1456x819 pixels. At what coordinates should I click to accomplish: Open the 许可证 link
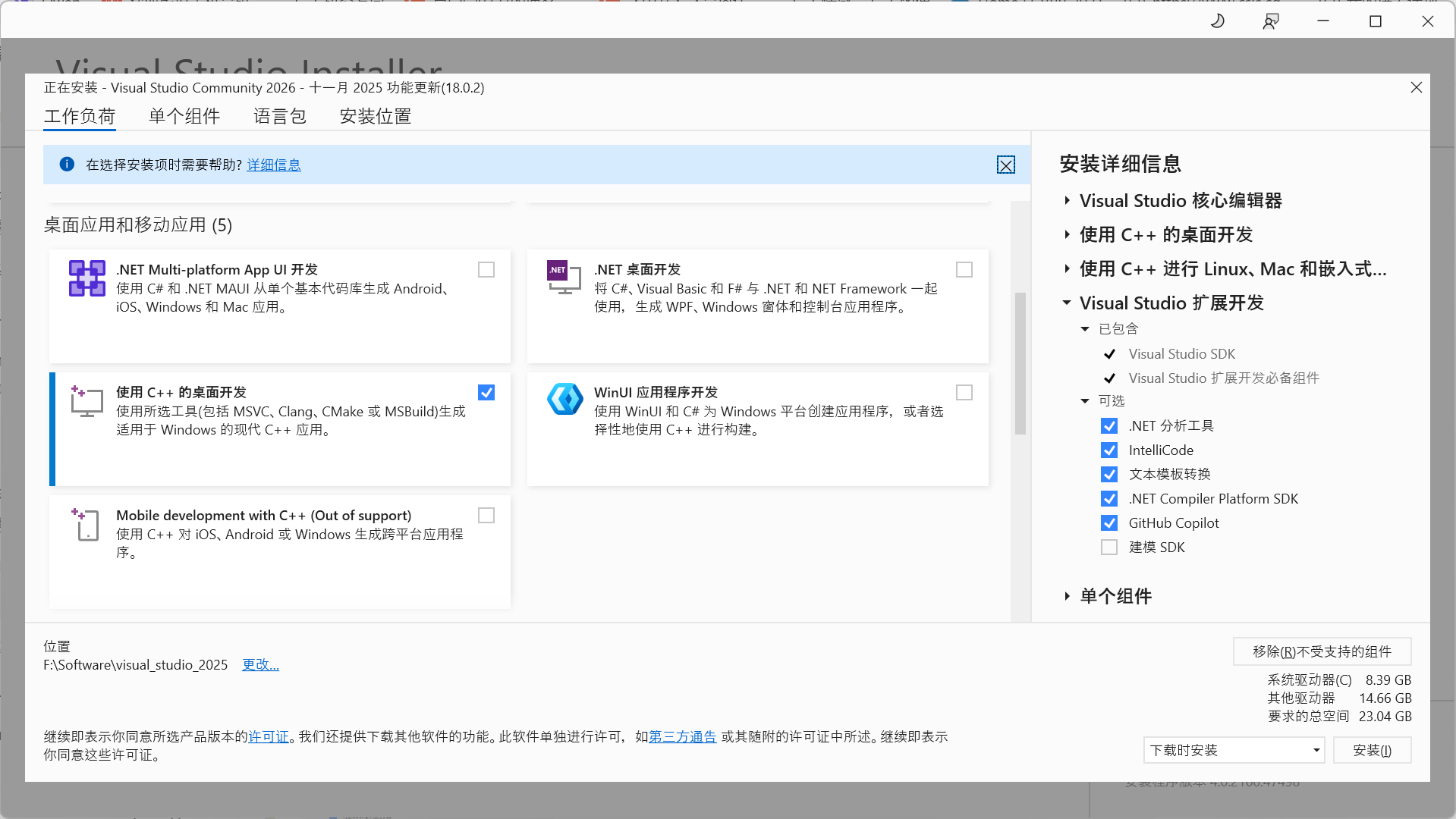tap(269, 737)
